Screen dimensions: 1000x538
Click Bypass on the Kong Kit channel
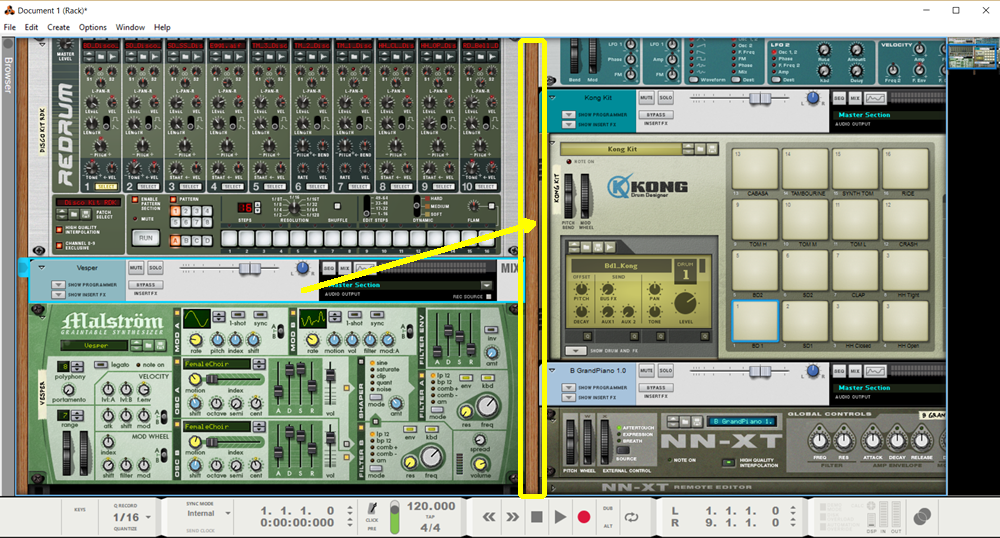point(656,115)
